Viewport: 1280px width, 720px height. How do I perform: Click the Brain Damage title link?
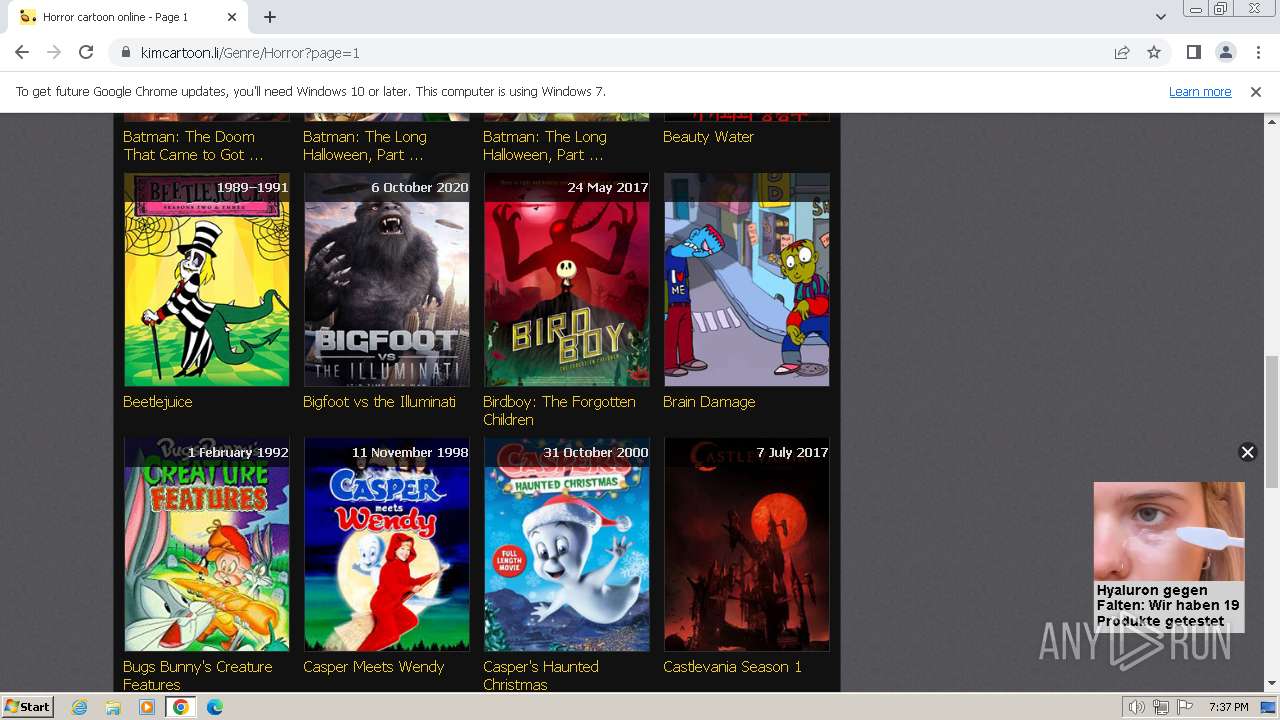(709, 402)
